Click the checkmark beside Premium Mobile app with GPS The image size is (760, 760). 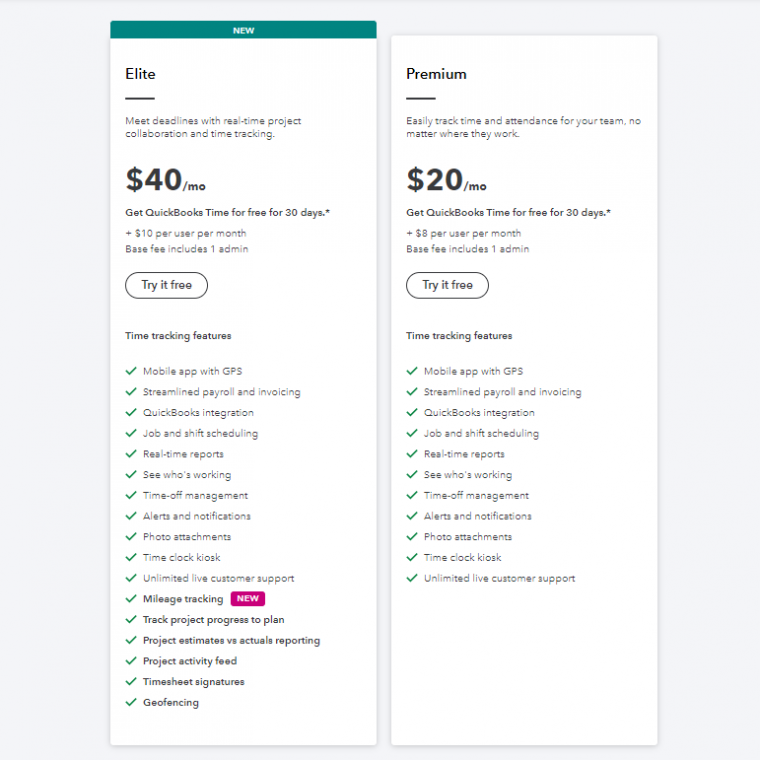point(412,371)
